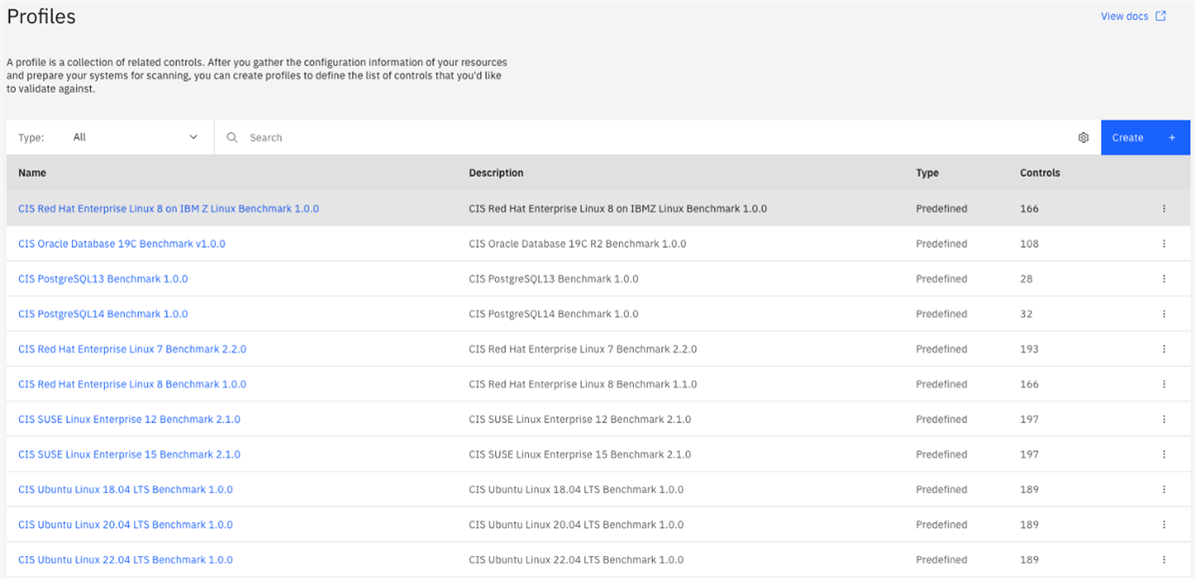Open the overflow menu for CIS SUSE Linux Enterprise 12
This screenshot has width=1200, height=582.
[1164, 419]
